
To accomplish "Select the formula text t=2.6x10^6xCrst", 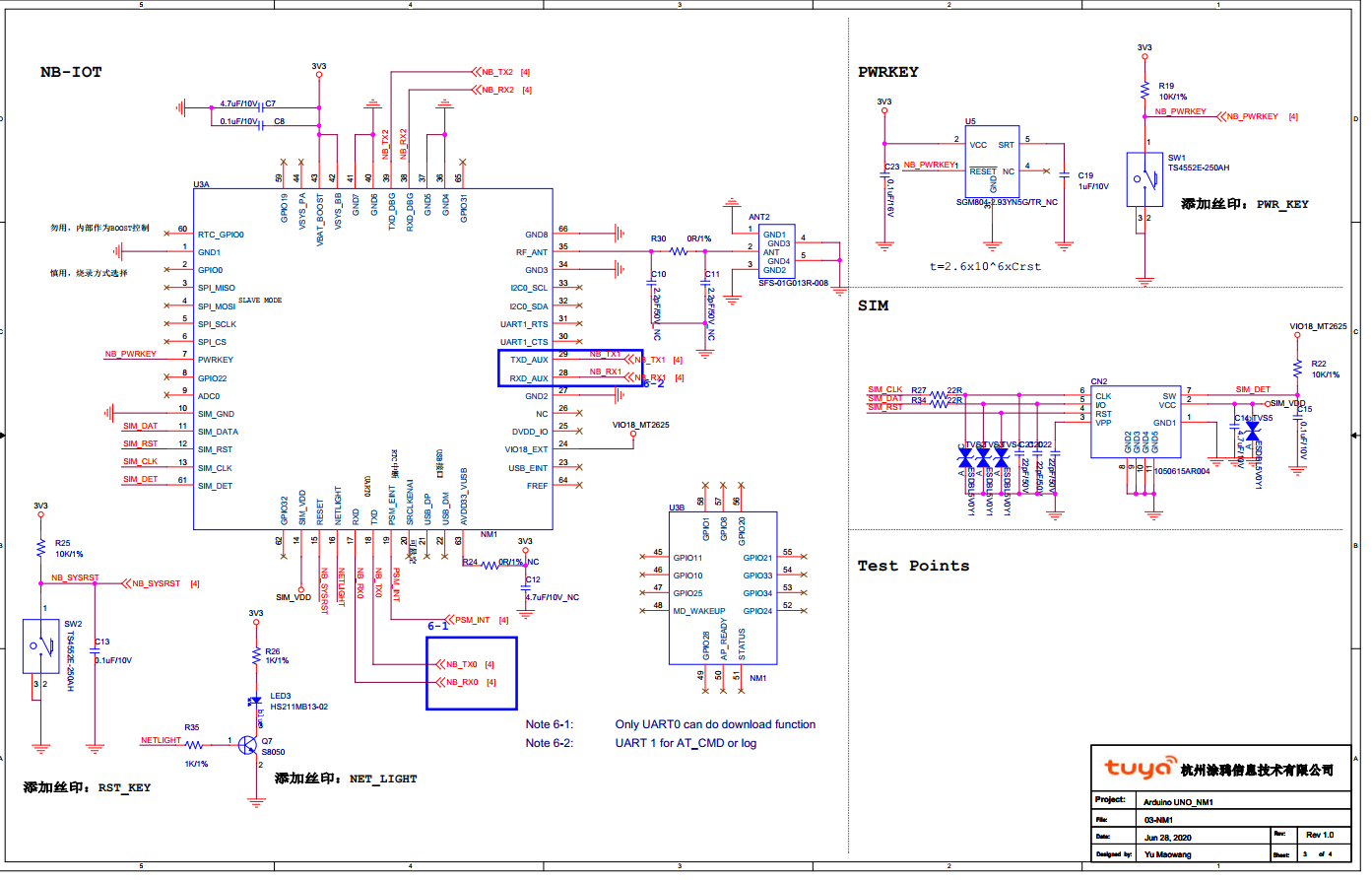I will (x=985, y=266).
